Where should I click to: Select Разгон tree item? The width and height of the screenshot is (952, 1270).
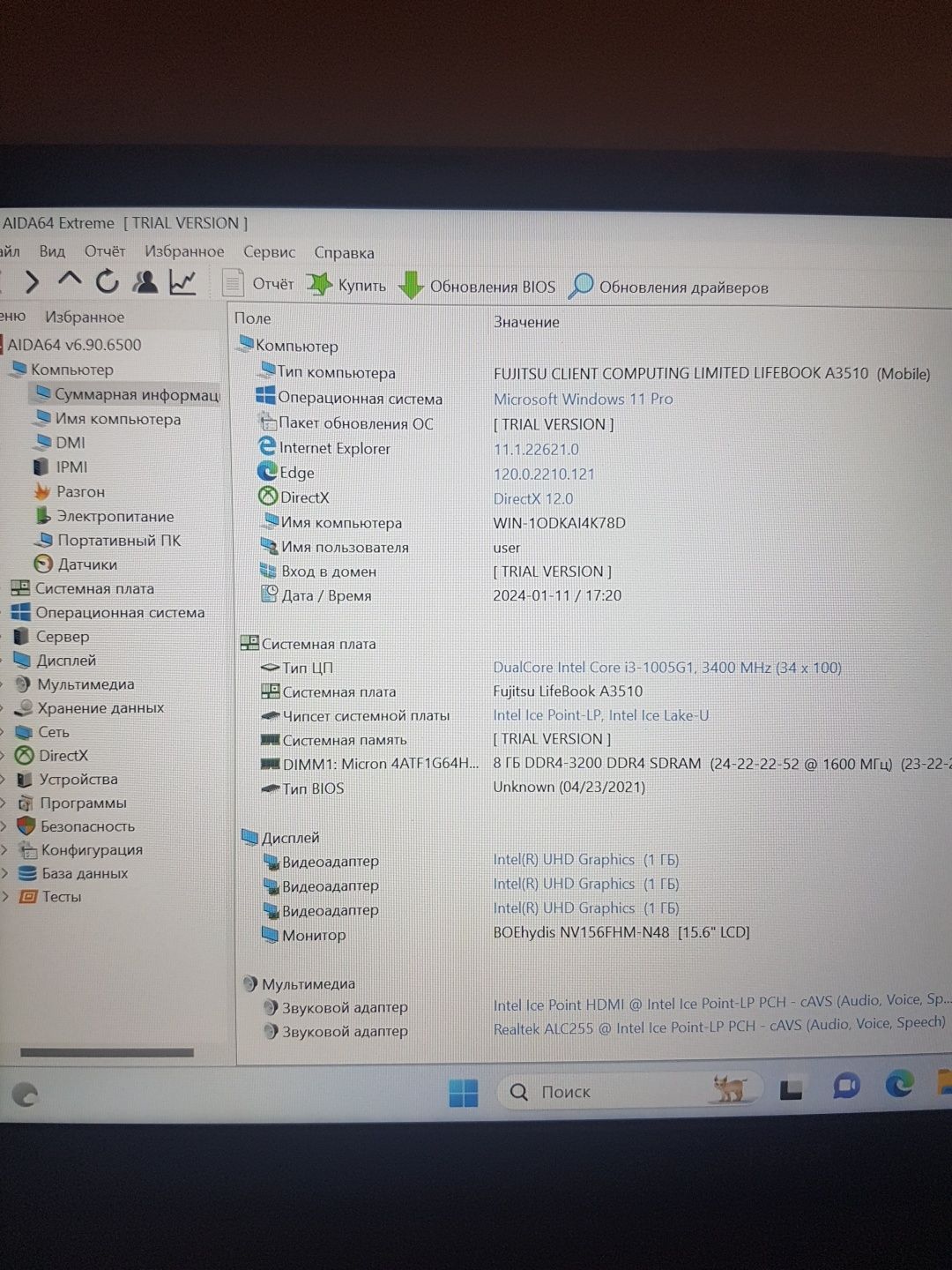(x=70, y=492)
